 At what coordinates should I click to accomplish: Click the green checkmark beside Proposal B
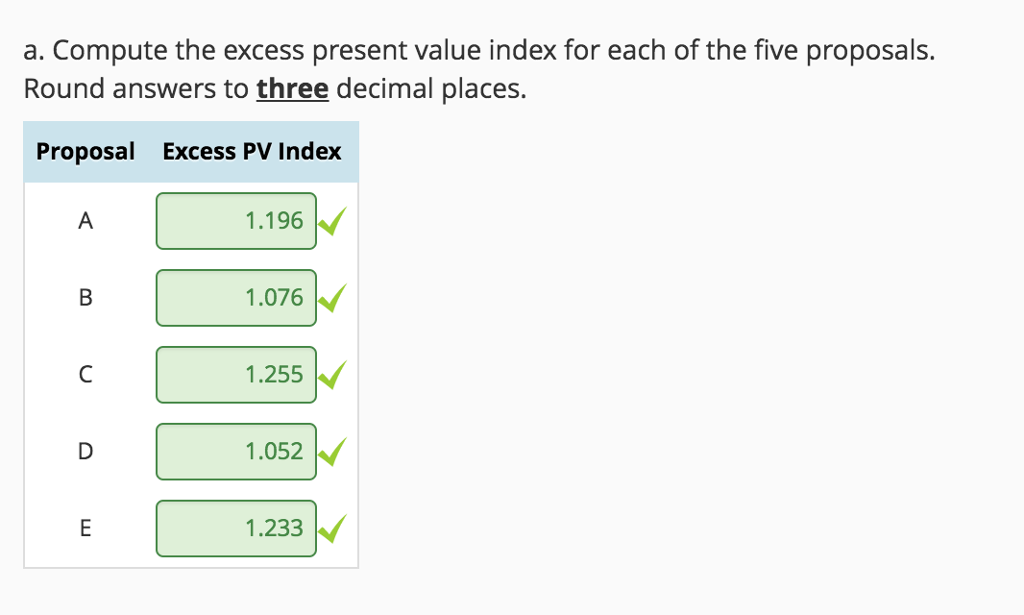[x=334, y=298]
